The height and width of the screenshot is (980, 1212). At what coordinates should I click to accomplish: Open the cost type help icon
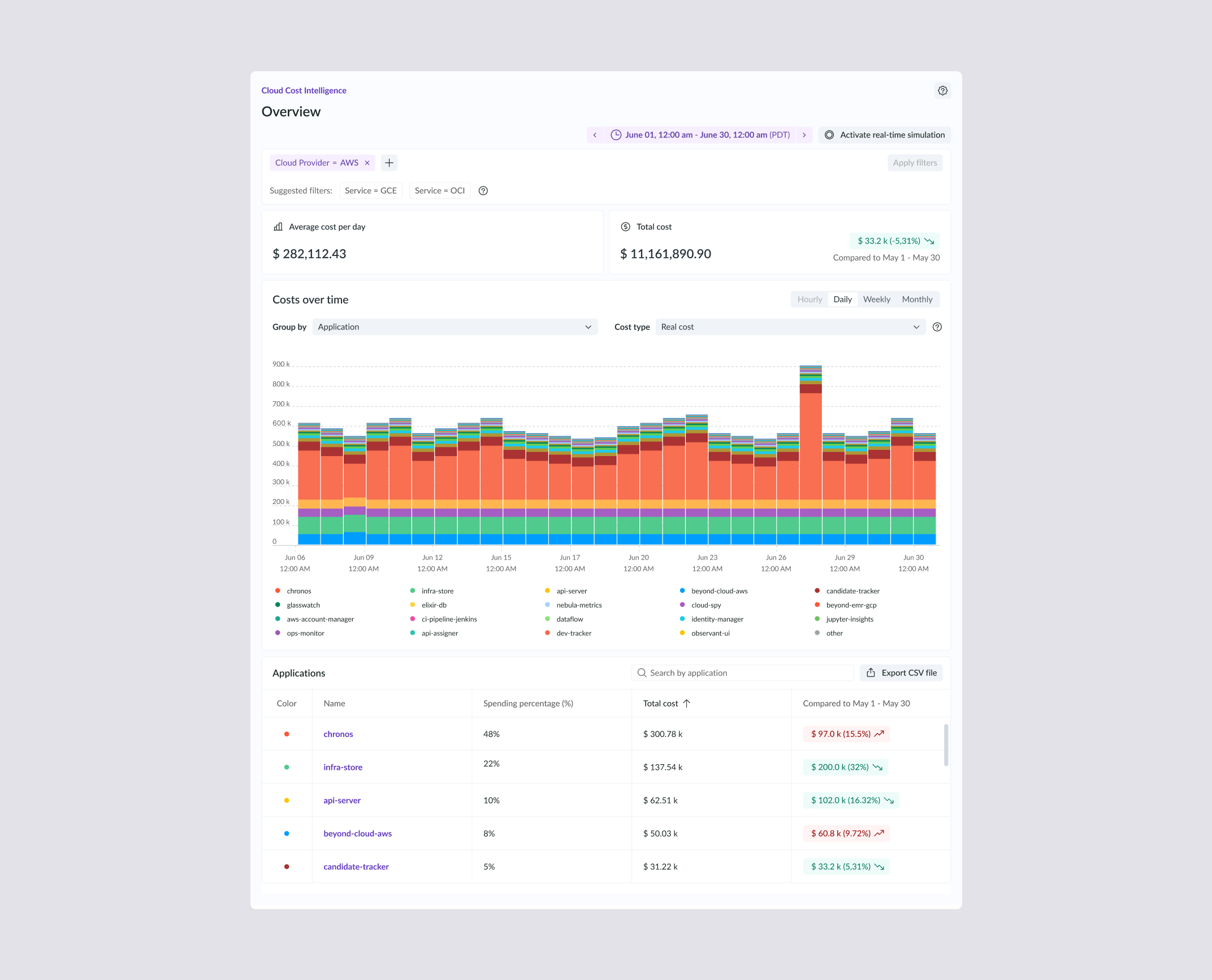tap(937, 327)
